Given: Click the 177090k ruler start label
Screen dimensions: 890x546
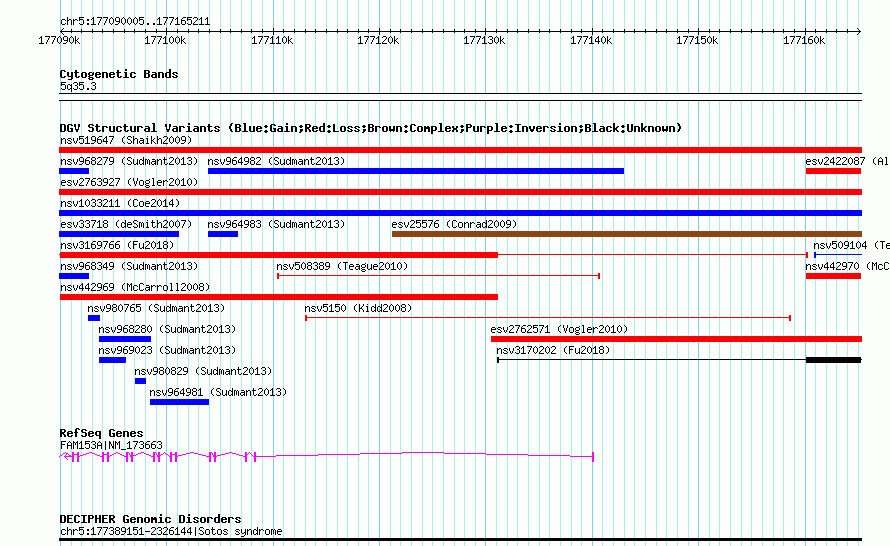Looking at the screenshot, I should click(59, 40).
